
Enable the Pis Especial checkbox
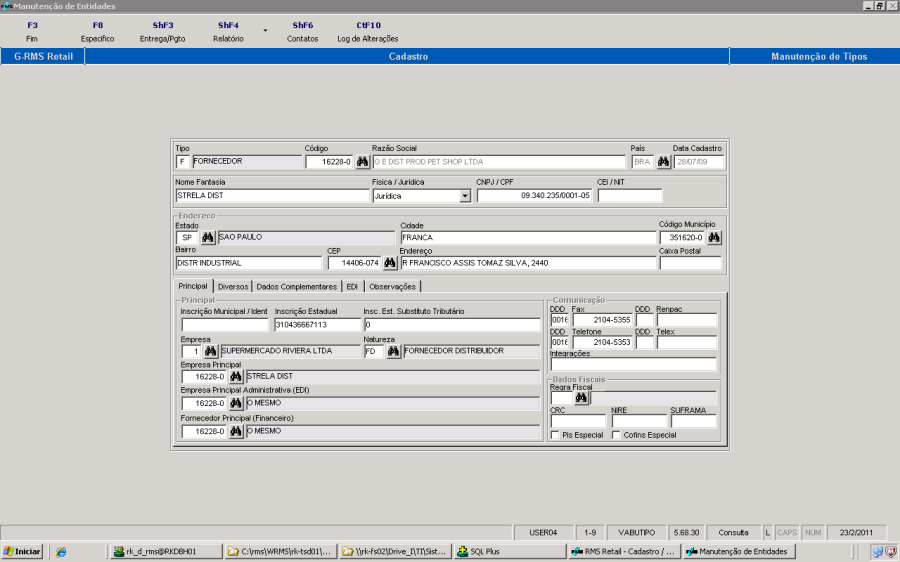point(555,435)
